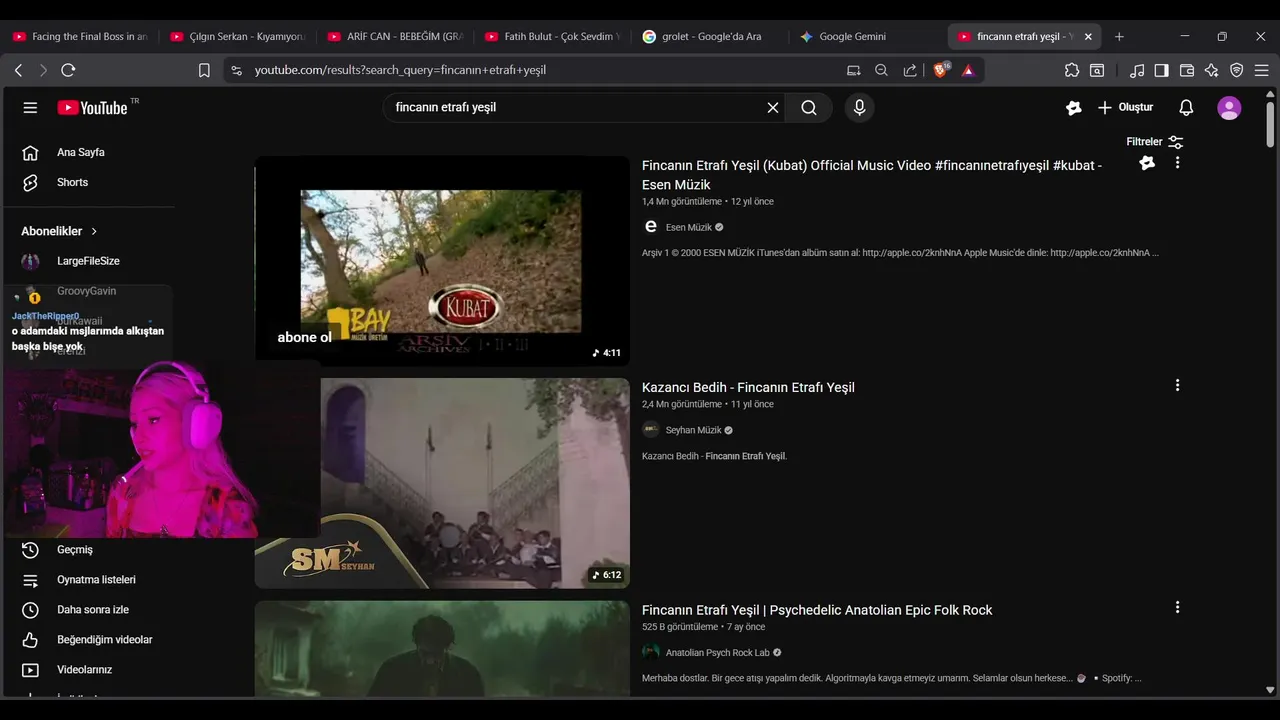
Task: Open more options for the Kazancı Bedih video
Action: tap(1177, 385)
